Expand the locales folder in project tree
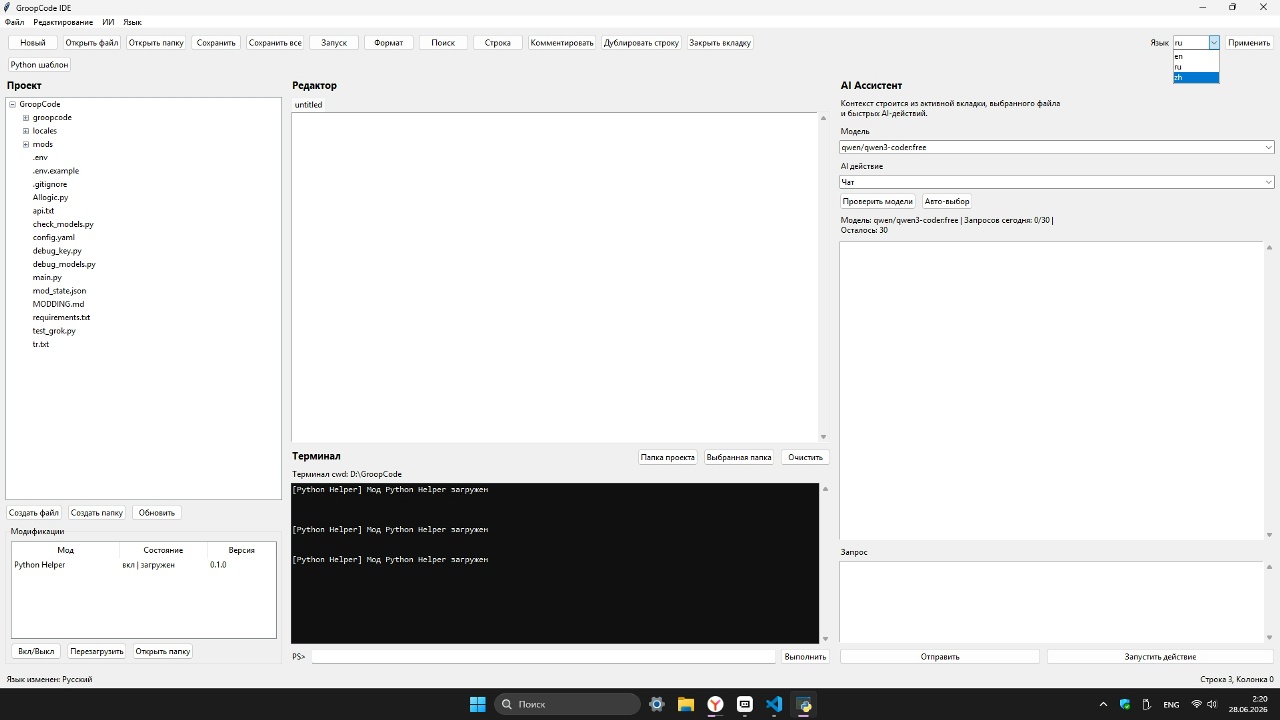Screen dimensions: 1280x720 click(26, 131)
